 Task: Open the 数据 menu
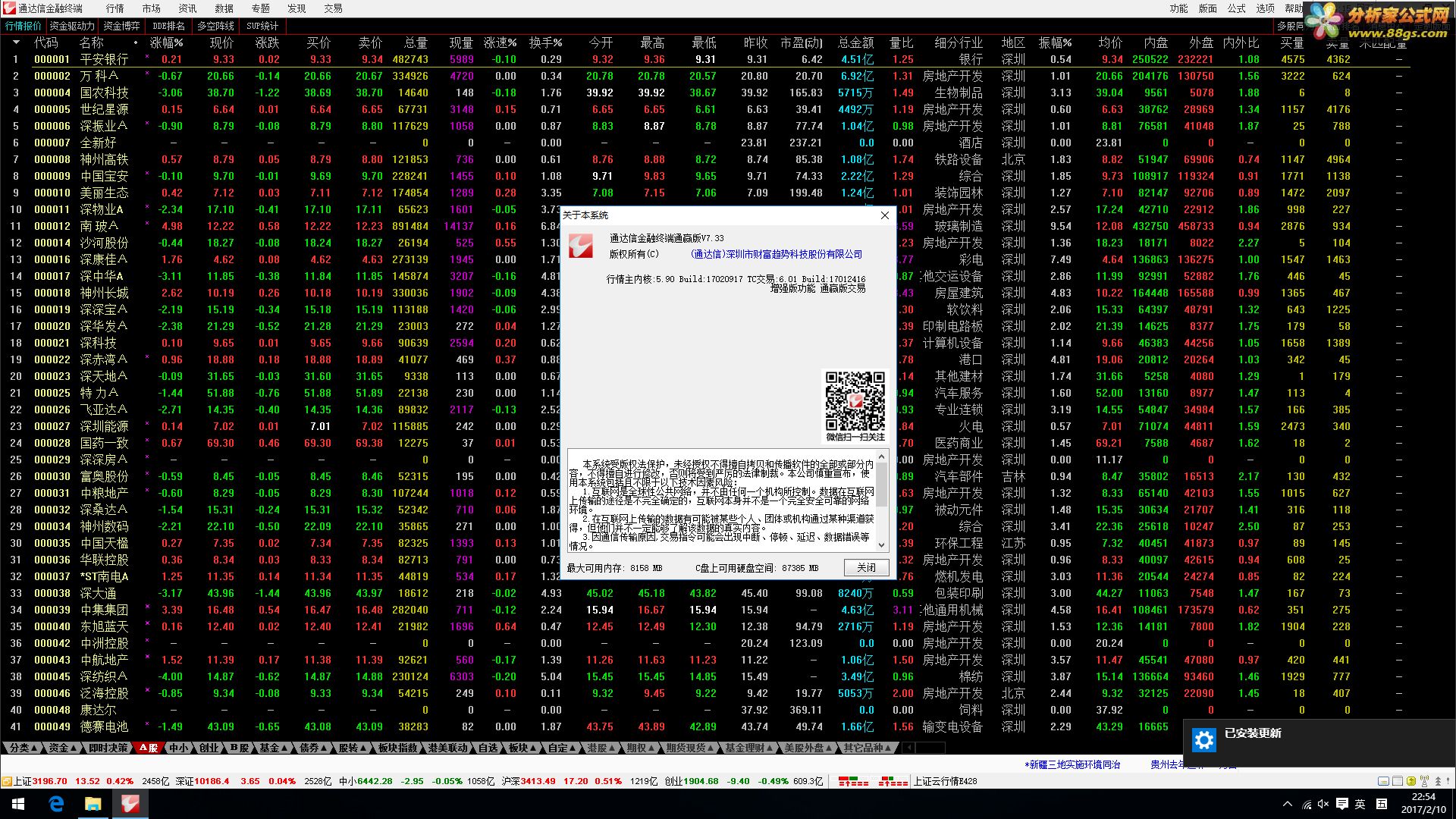(224, 8)
